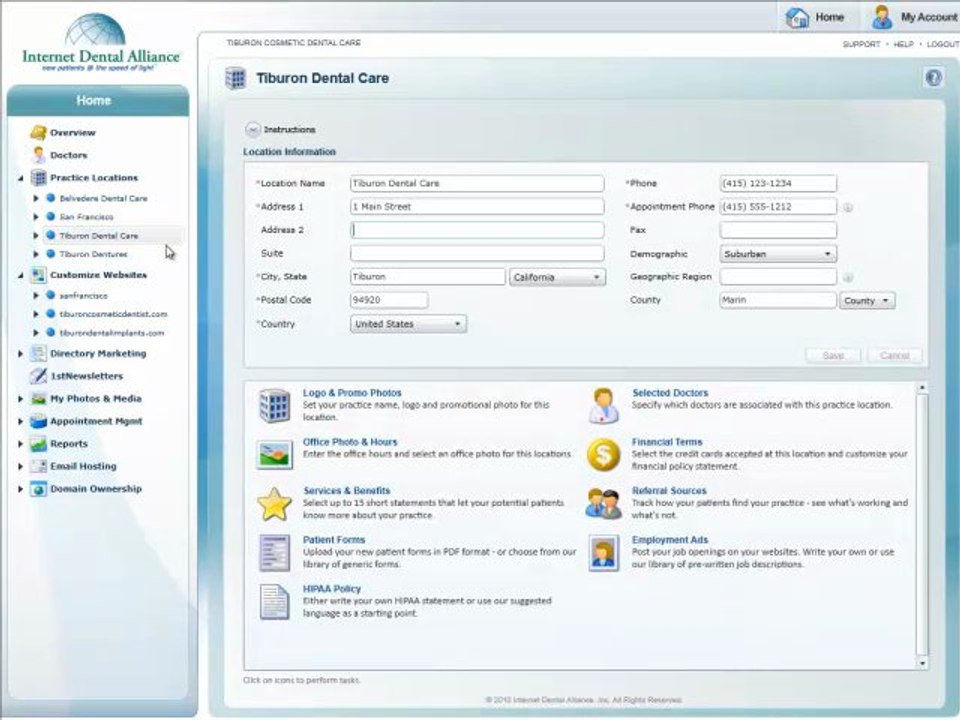Click the blue help question-mark icon
This screenshot has height=720, width=960.
point(933,78)
